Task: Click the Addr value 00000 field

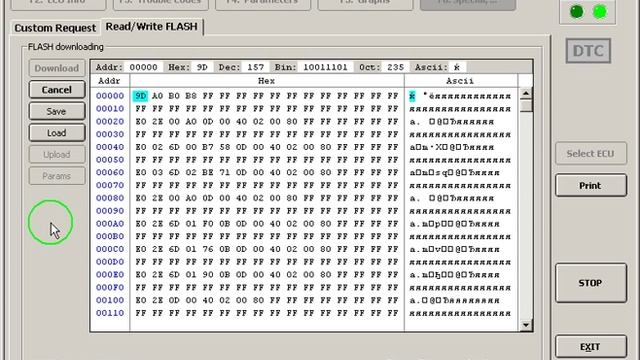Action: tap(143, 67)
